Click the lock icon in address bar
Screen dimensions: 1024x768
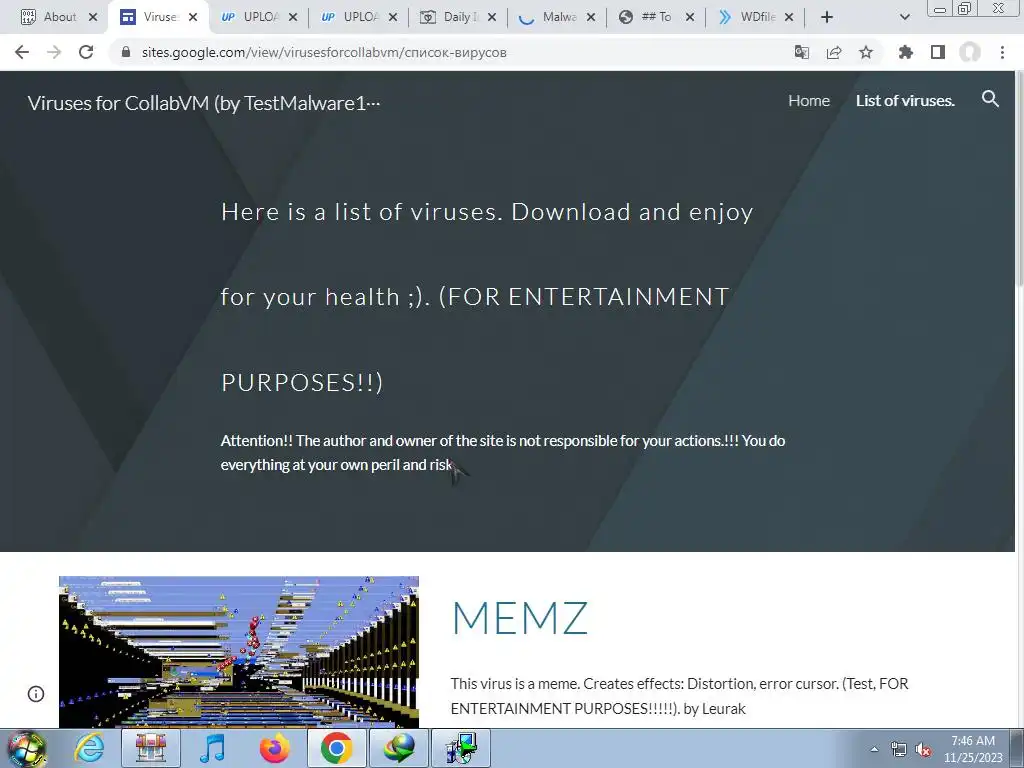tap(126, 52)
